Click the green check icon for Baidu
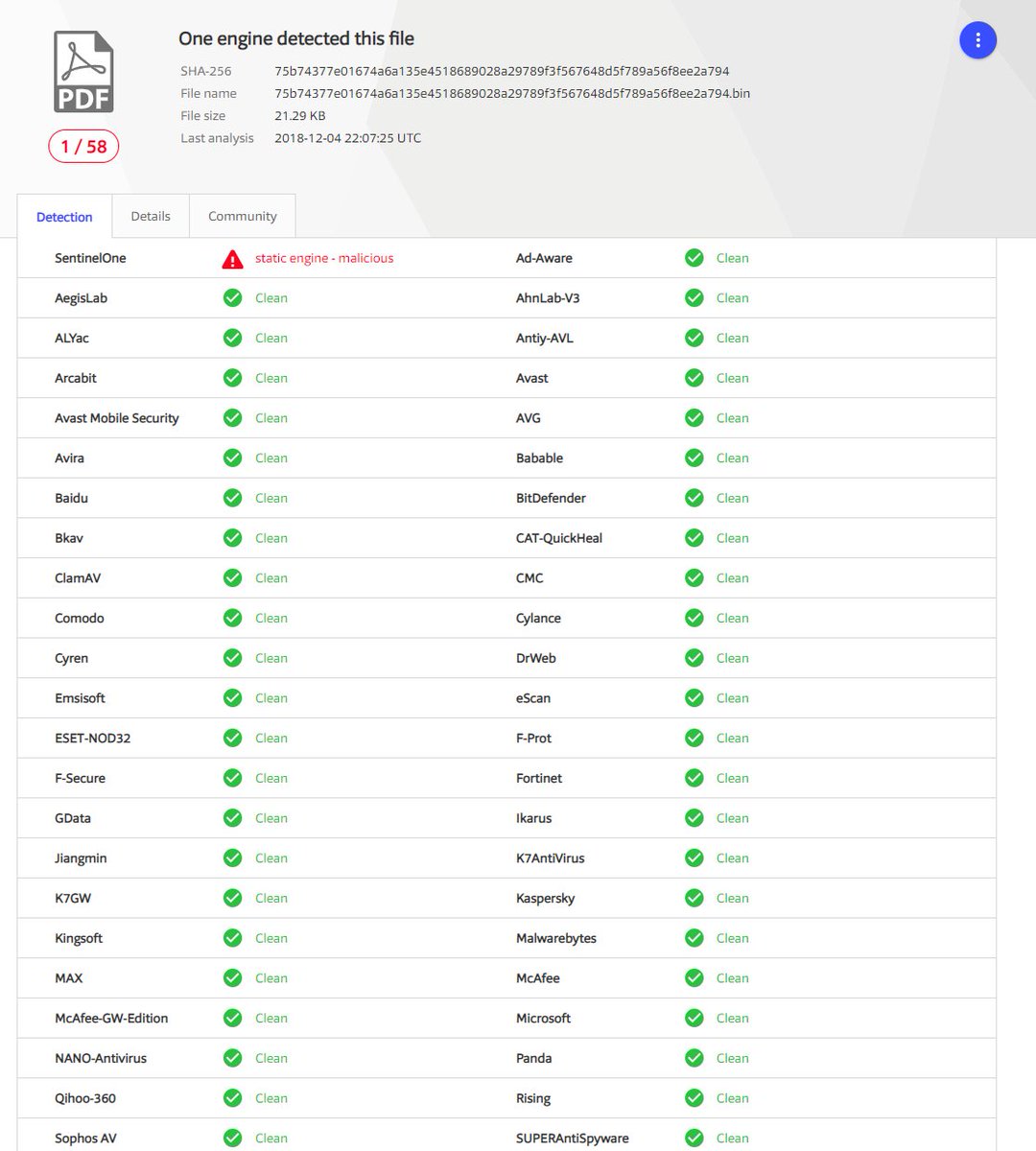 pos(232,498)
